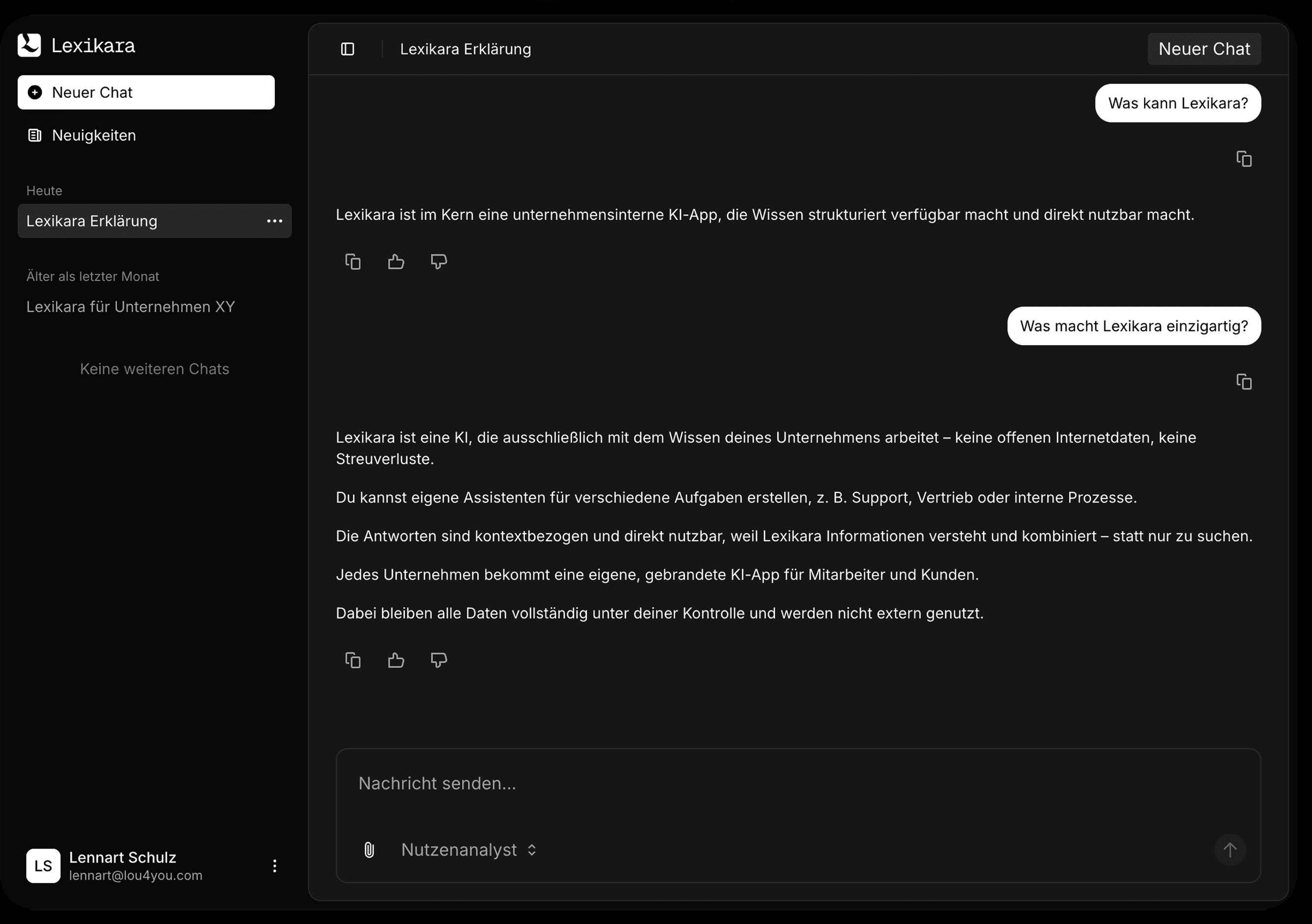The height and width of the screenshot is (924, 1312).
Task: Click the LS avatar
Action: coord(43,866)
